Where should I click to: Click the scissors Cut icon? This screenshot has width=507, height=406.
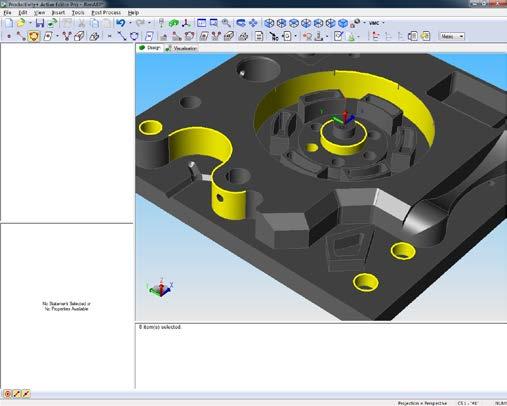point(81,23)
